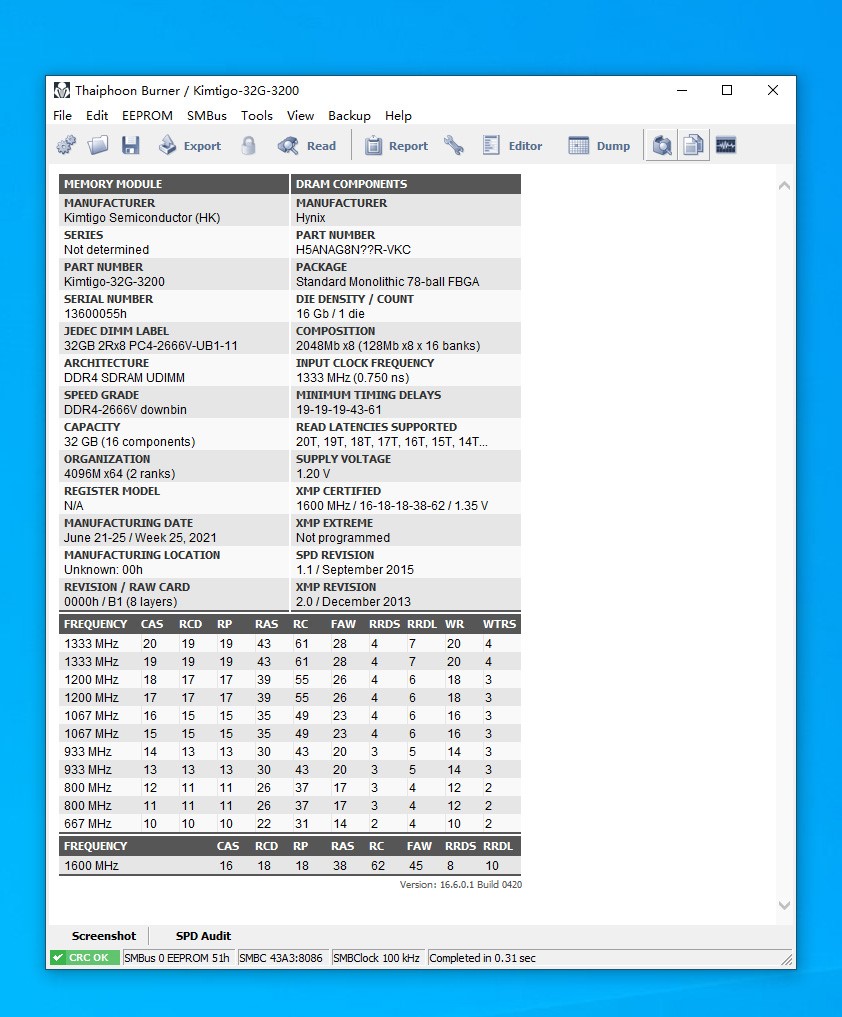842x1017 pixels.
Task: Open the Edit menu
Action: click(x=97, y=115)
